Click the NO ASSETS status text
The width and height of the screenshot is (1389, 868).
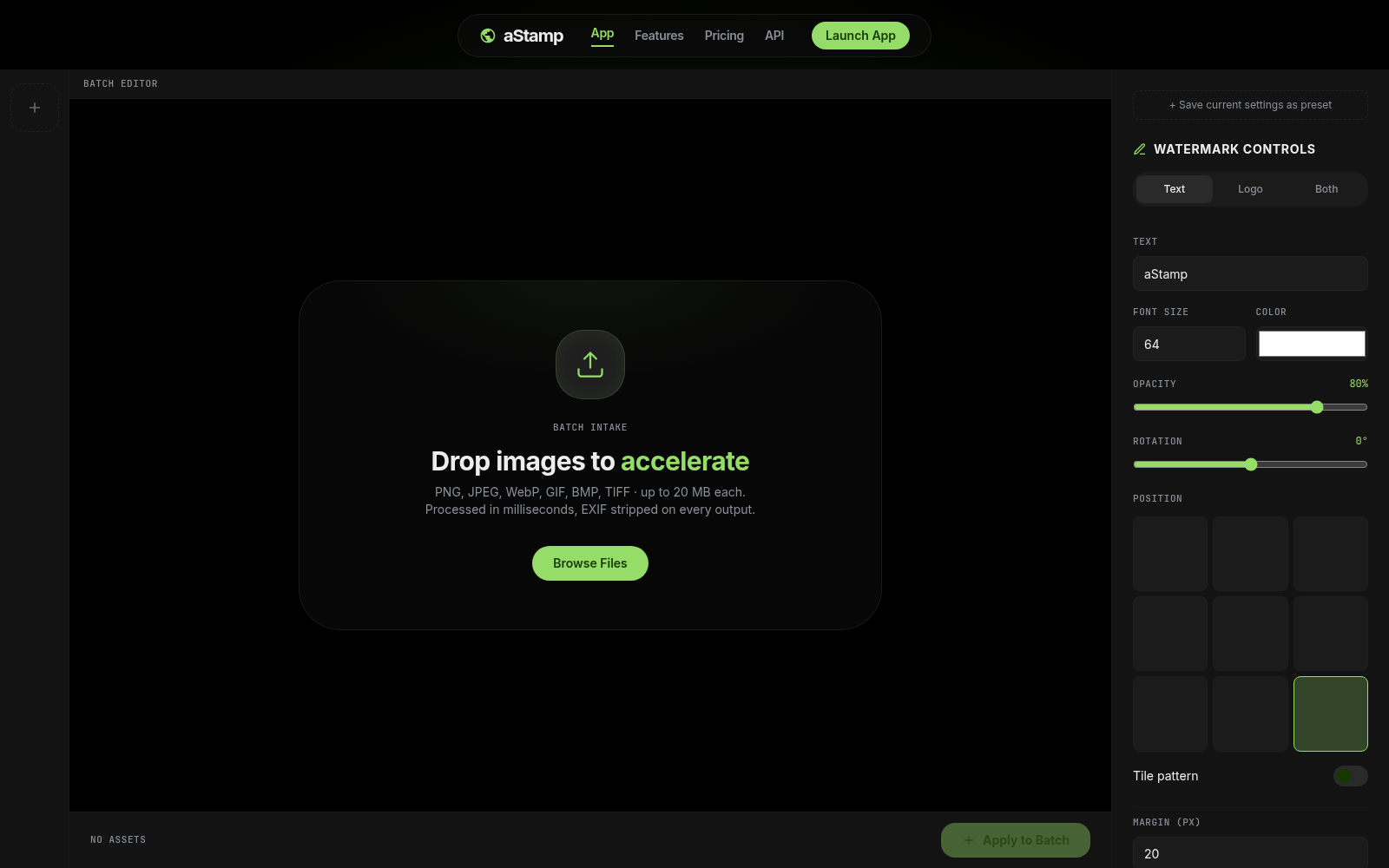(x=118, y=840)
